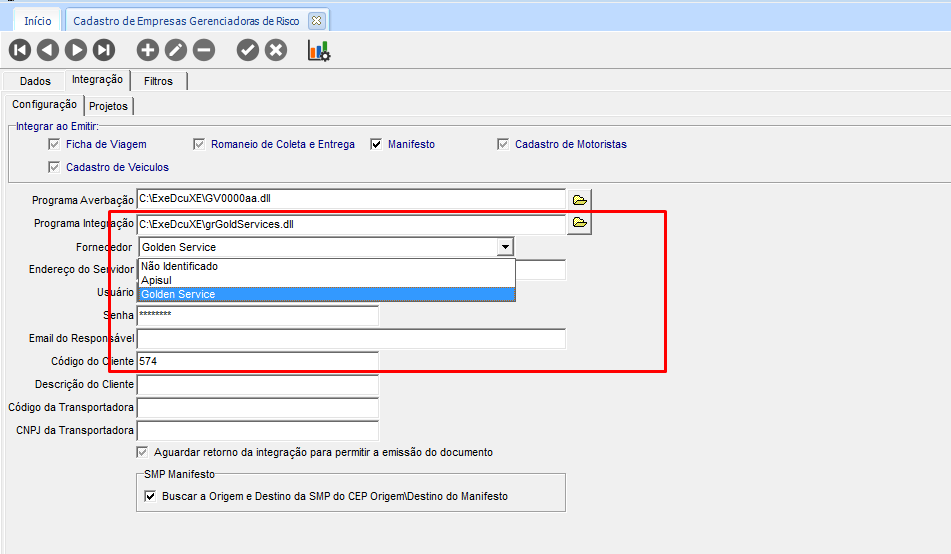Click the Descrição do Cliente field
951x554 pixels.
click(x=258, y=384)
